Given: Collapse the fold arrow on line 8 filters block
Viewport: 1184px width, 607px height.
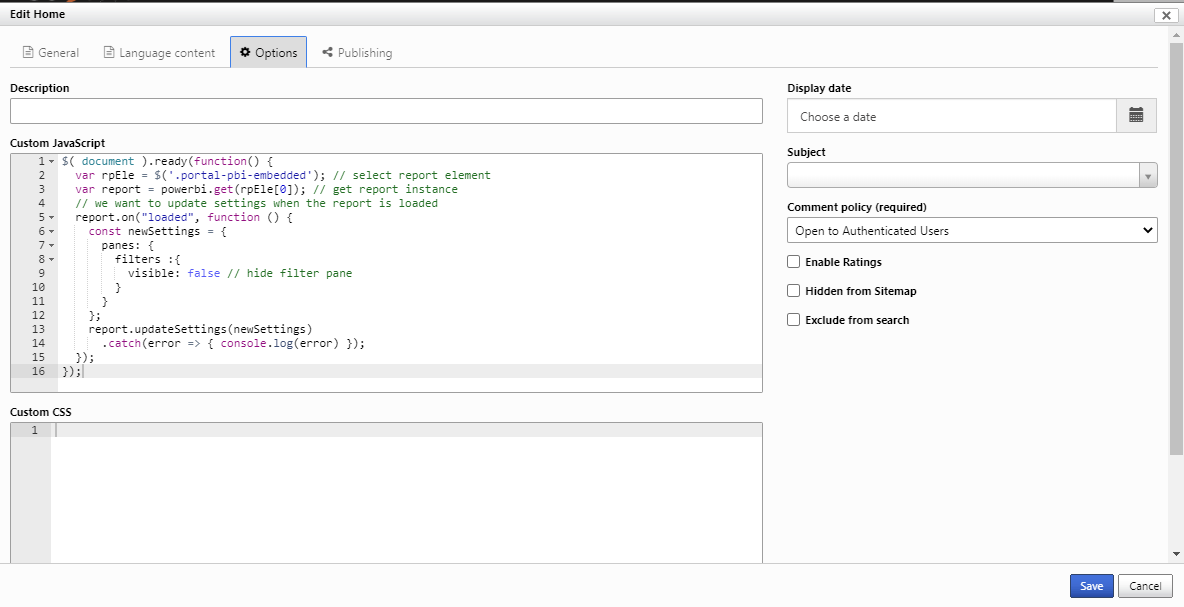Looking at the screenshot, I should pos(50,259).
